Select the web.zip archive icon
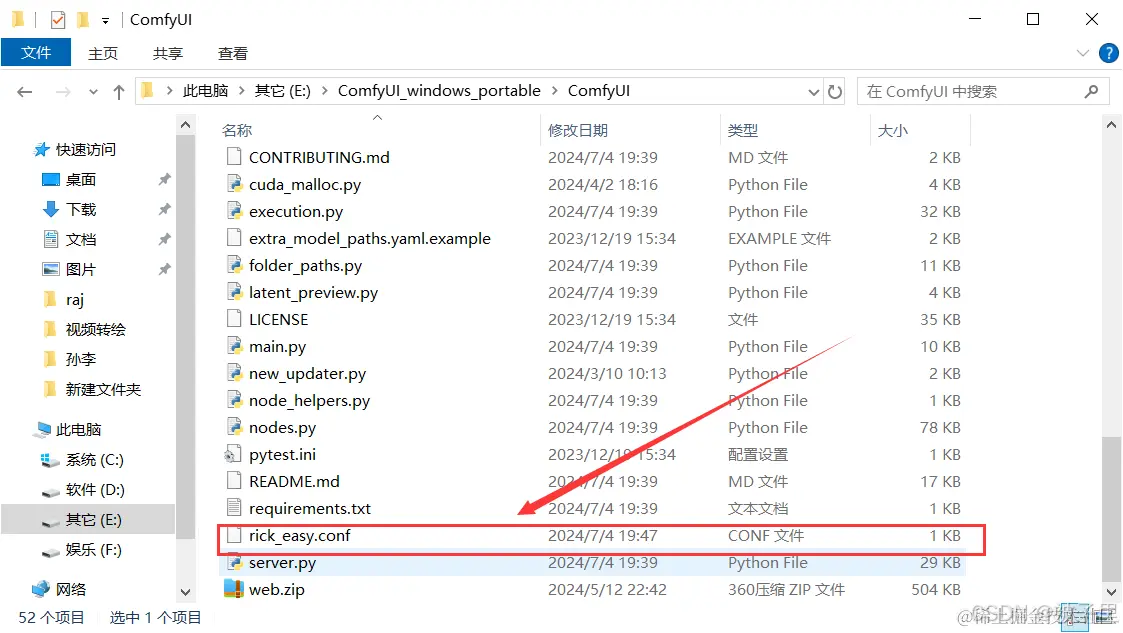Viewport: 1123px width, 633px height. [x=233, y=589]
